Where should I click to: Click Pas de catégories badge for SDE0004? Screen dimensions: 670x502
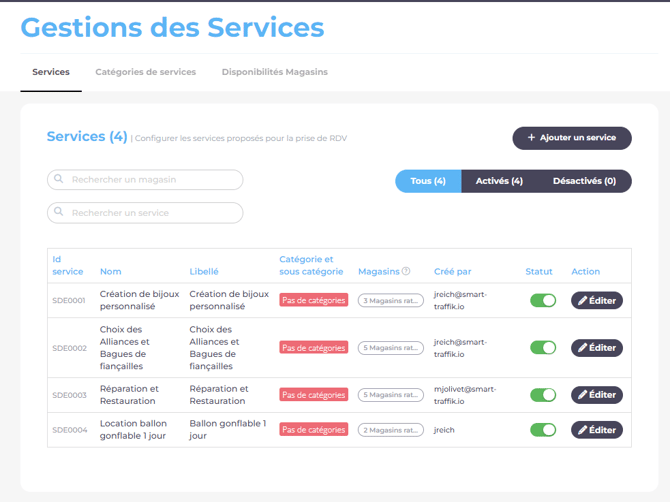314,429
